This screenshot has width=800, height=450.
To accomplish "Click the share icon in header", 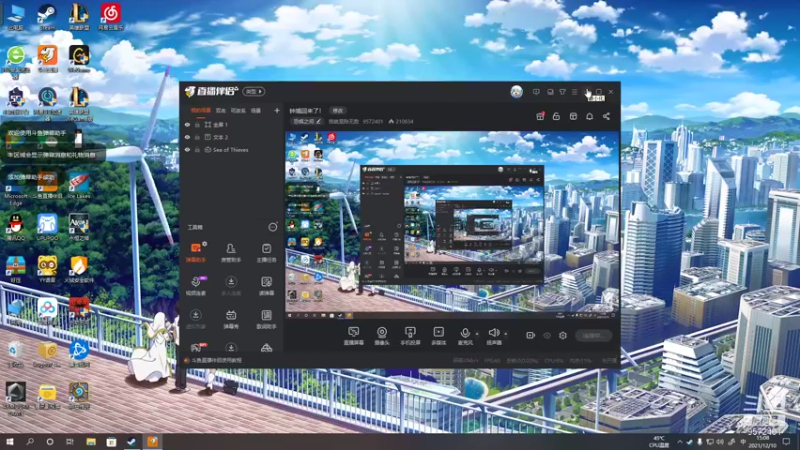I will pyautogui.click(x=606, y=116).
